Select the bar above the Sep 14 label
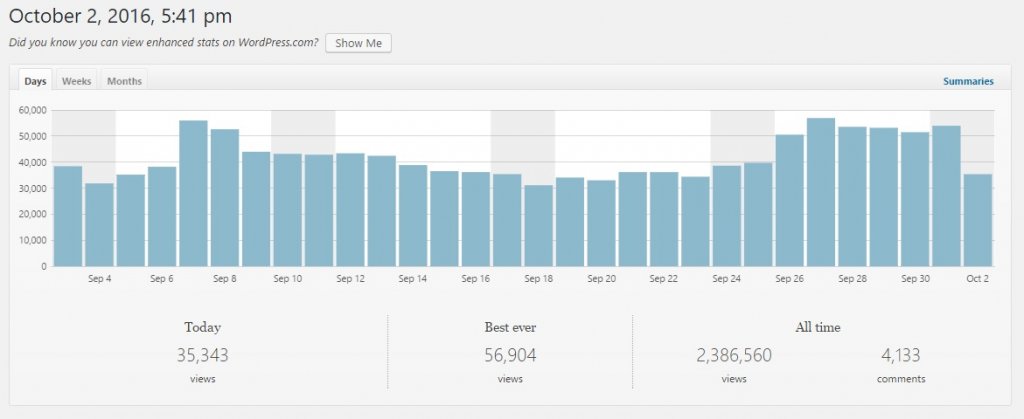Viewport: 1024px width, 419px height. pos(413,215)
